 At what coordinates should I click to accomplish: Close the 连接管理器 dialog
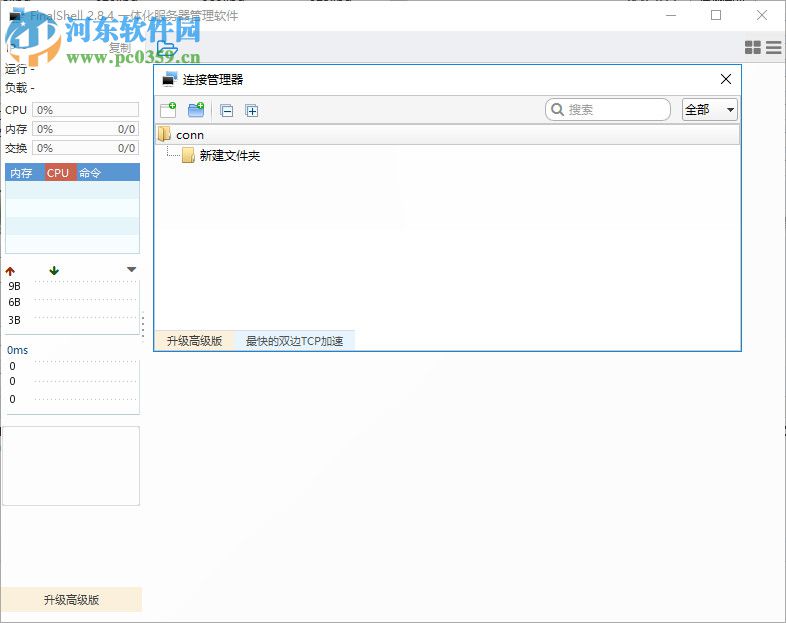(x=725, y=79)
